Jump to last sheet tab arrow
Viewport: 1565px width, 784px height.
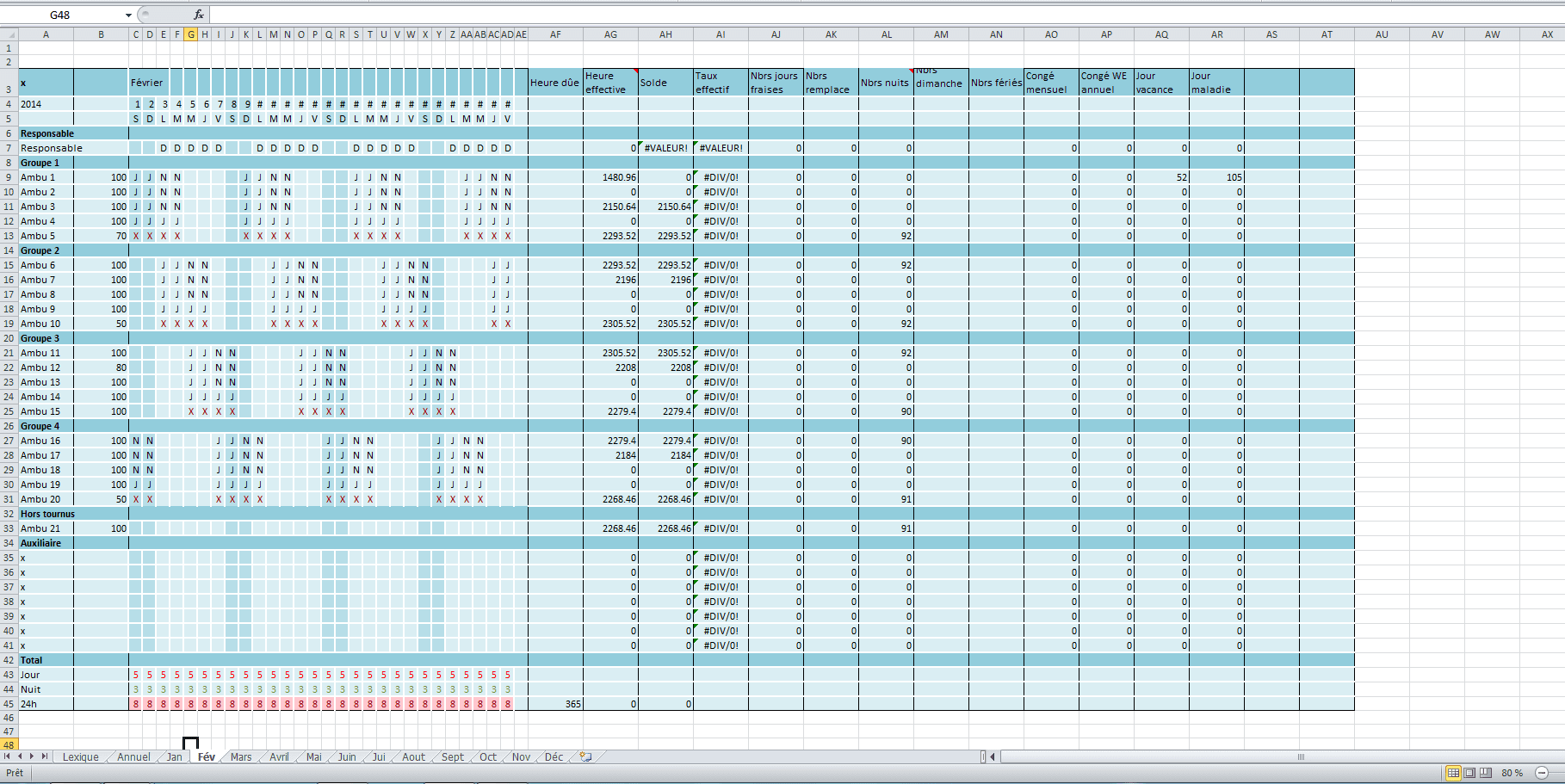(x=45, y=756)
